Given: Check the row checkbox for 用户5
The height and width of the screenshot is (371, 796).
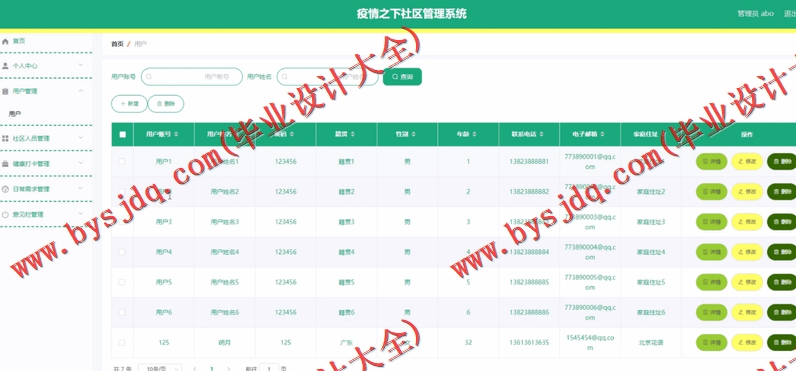Looking at the screenshot, I should click(x=122, y=282).
